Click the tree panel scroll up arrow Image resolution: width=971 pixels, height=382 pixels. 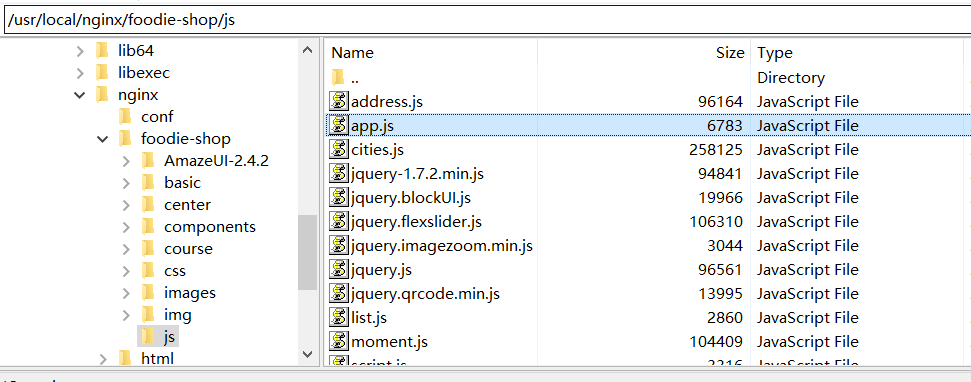[x=307, y=50]
